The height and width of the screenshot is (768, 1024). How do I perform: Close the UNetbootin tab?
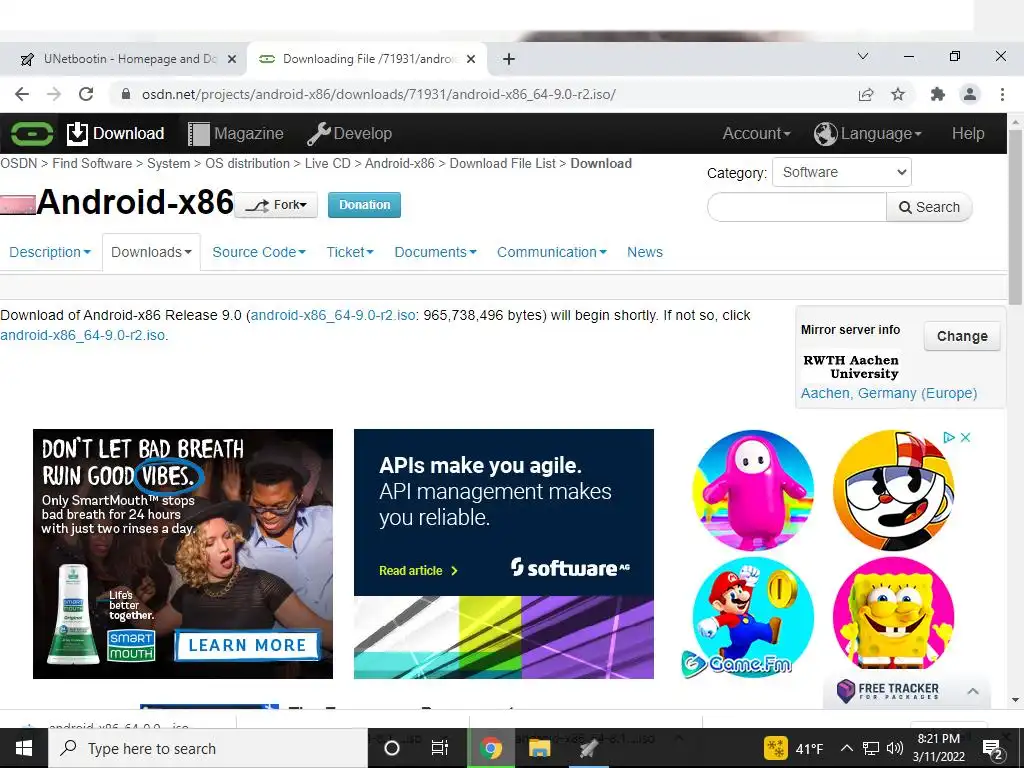click(x=232, y=59)
